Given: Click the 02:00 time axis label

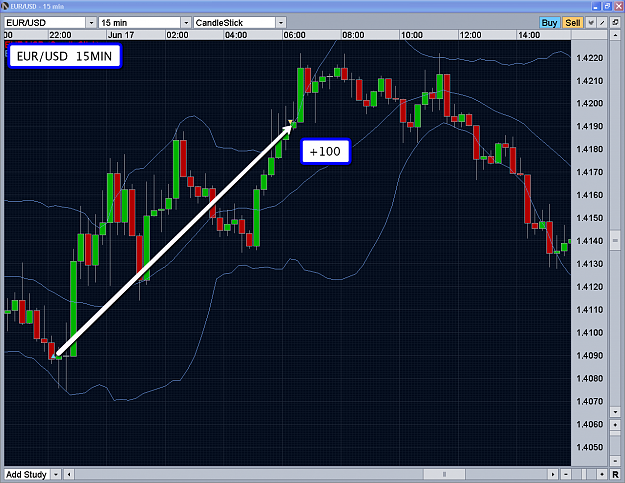Looking at the screenshot, I should pos(177,35).
